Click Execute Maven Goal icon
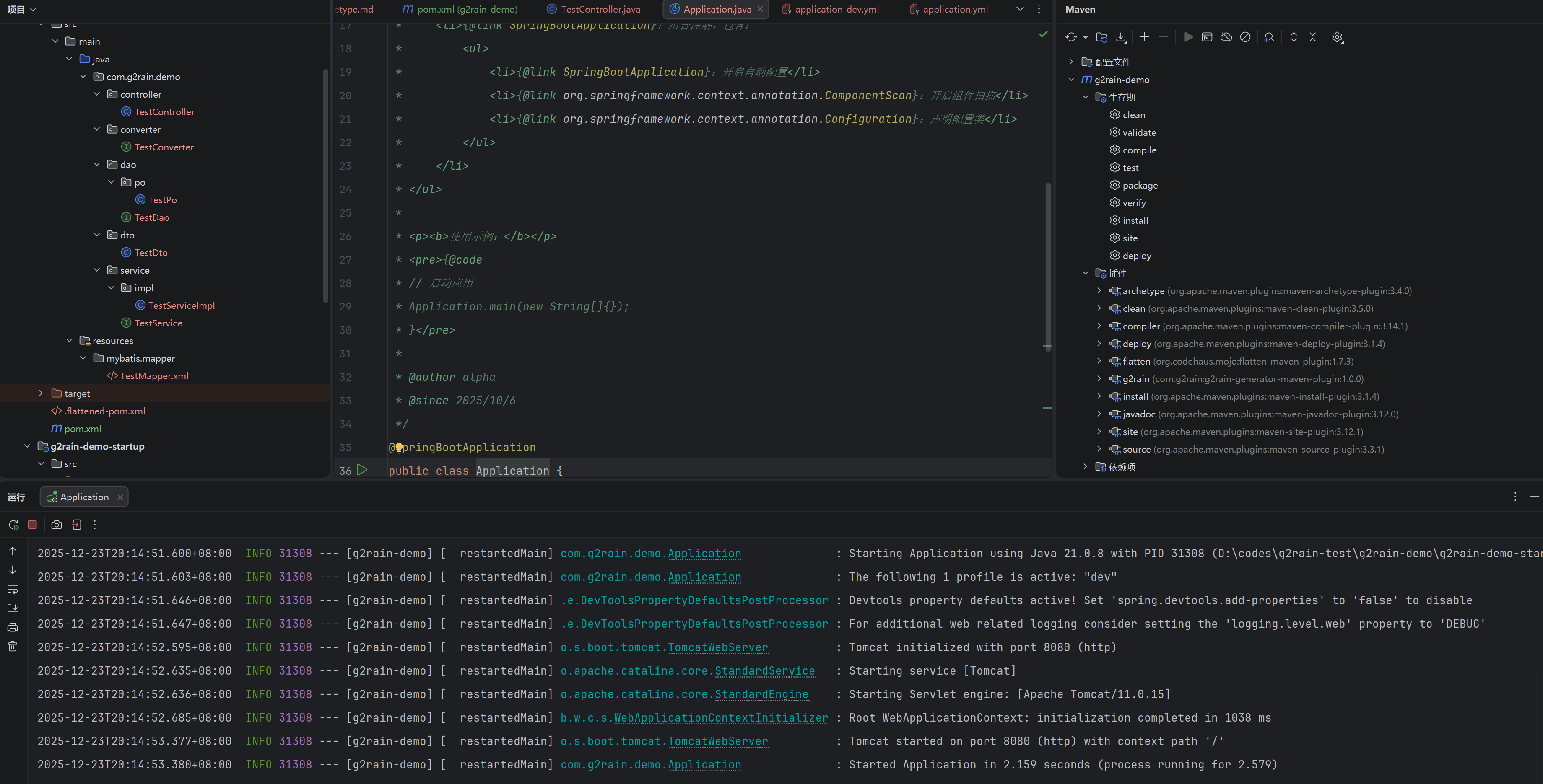The image size is (1543, 784). click(1207, 37)
